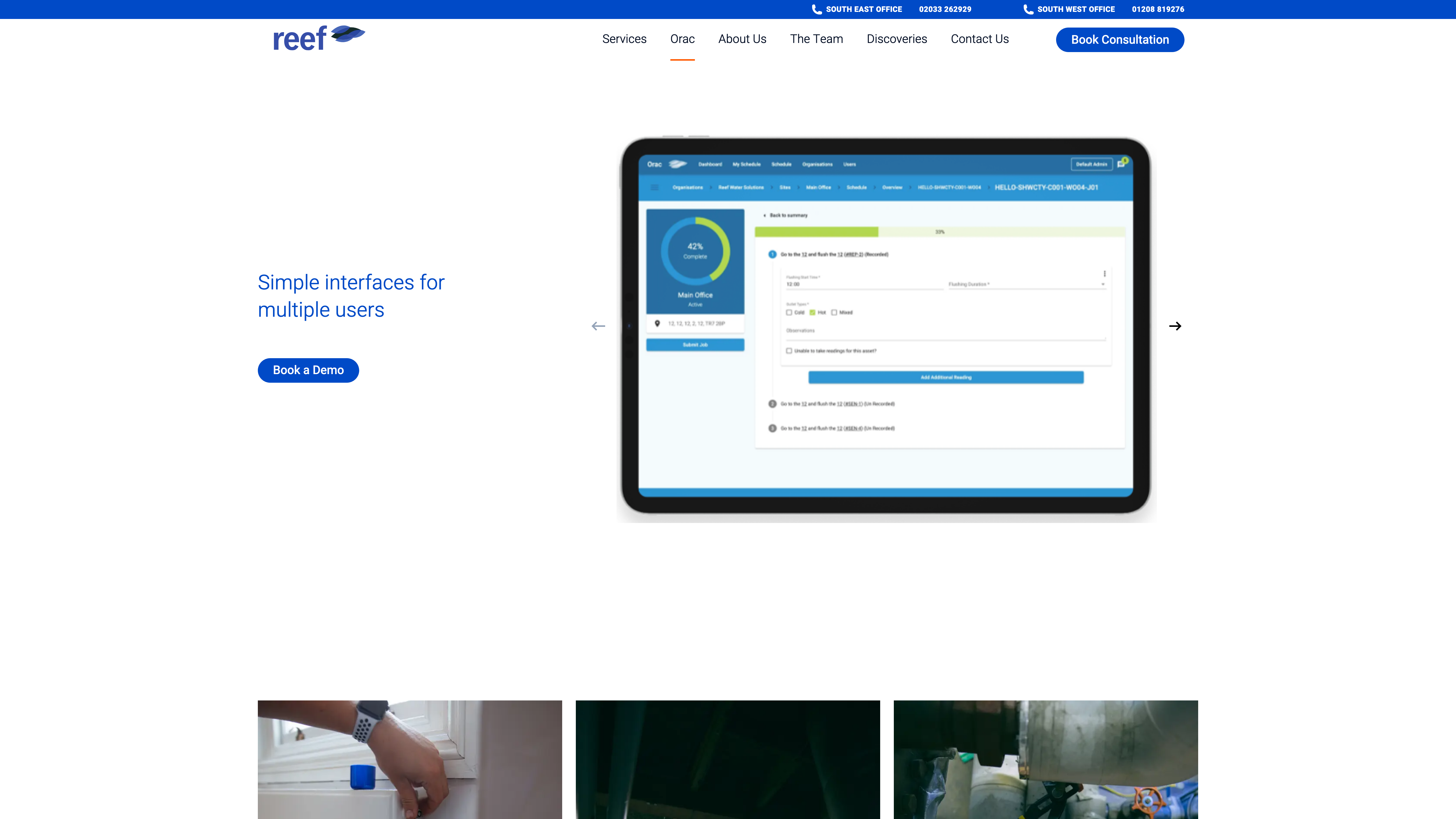Click the Reef logo
The height and width of the screenshot is (819, 1456).
tap(319, 38)
